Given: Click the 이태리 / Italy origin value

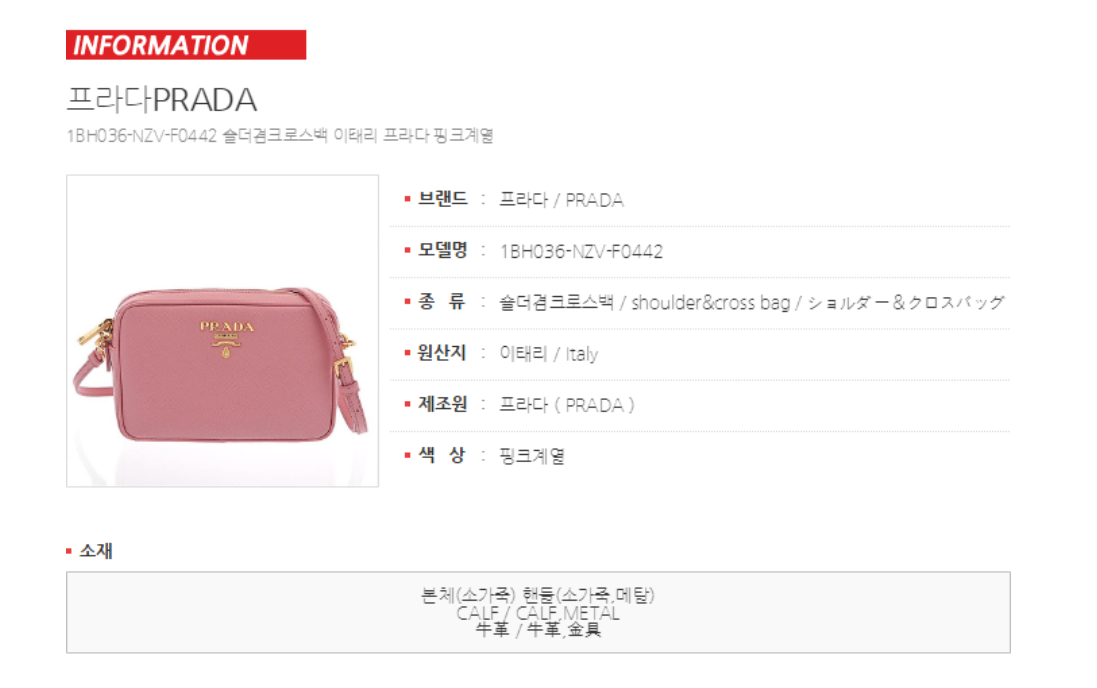Looking at the screenshot, I should [548, 353].
